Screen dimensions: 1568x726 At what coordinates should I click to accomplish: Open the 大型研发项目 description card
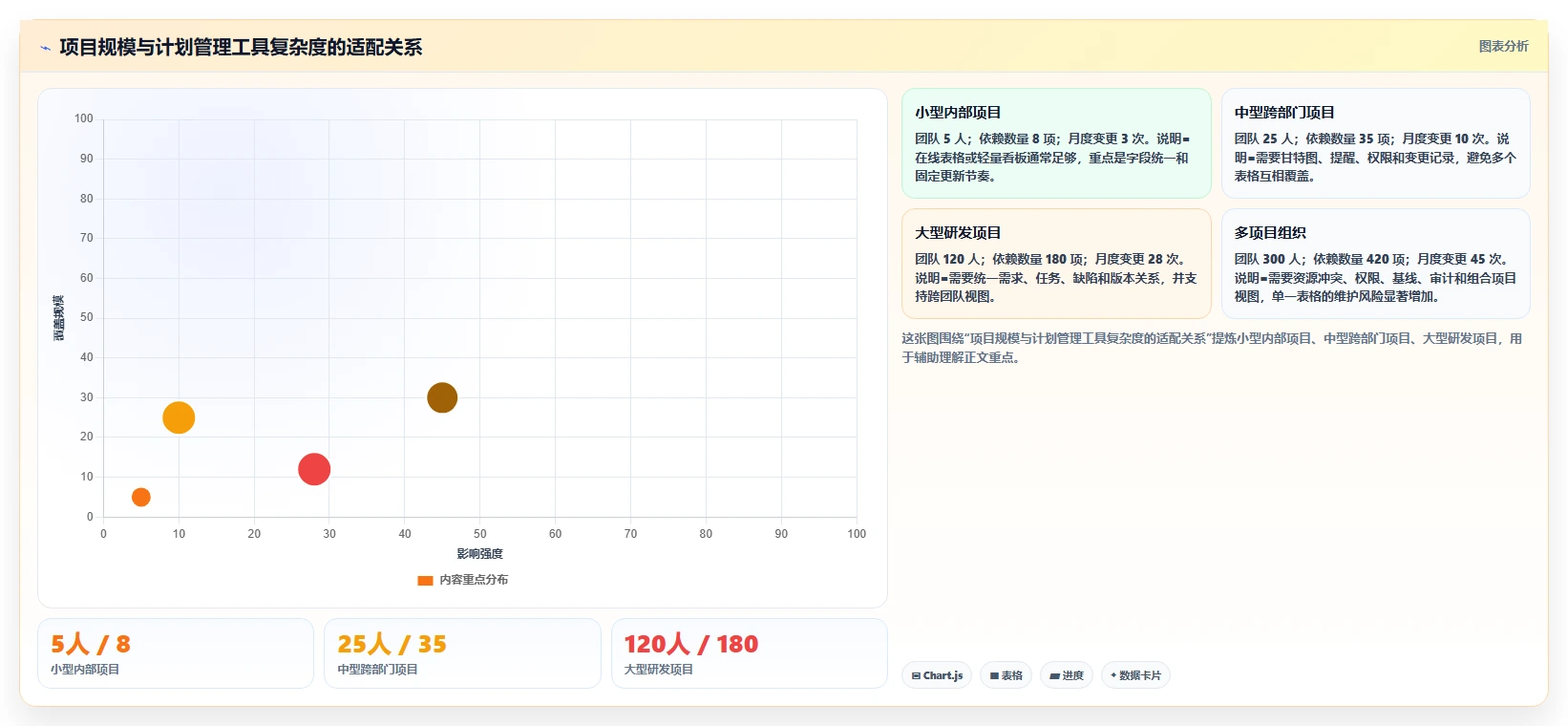pyautogui.click(x=1056, y=264)
